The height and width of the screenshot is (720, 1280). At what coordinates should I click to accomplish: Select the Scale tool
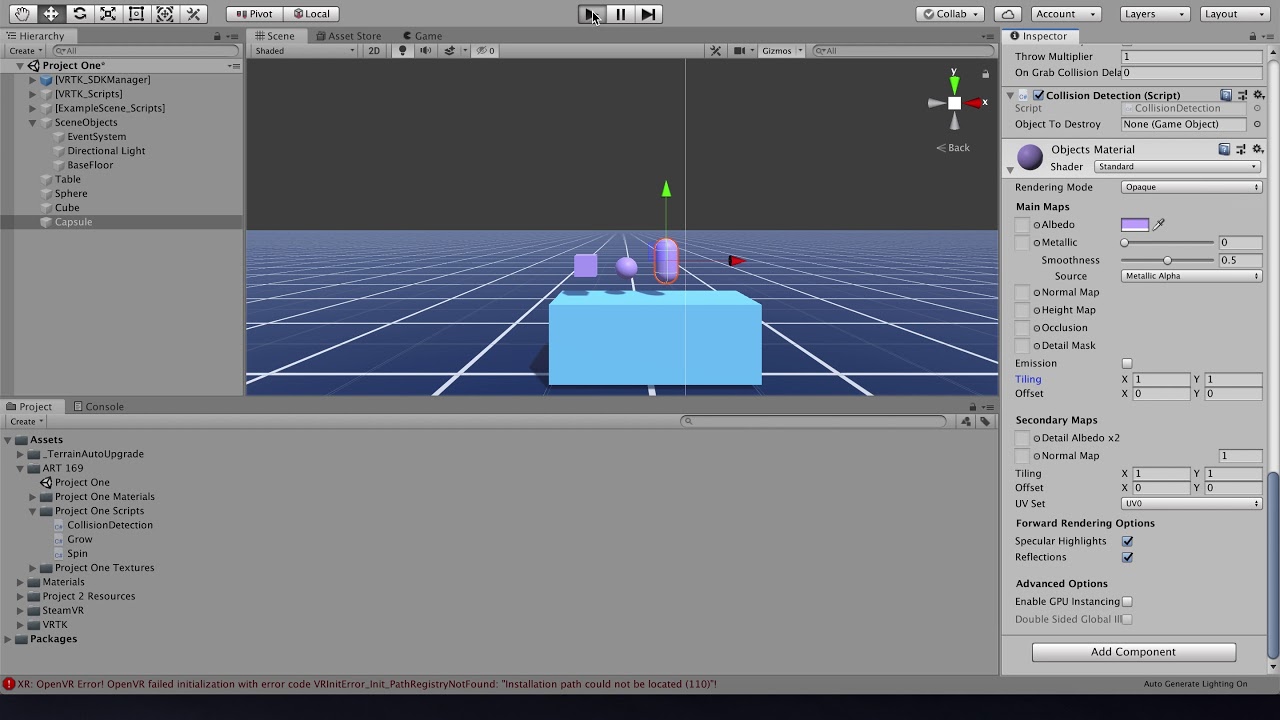point(108,14)
